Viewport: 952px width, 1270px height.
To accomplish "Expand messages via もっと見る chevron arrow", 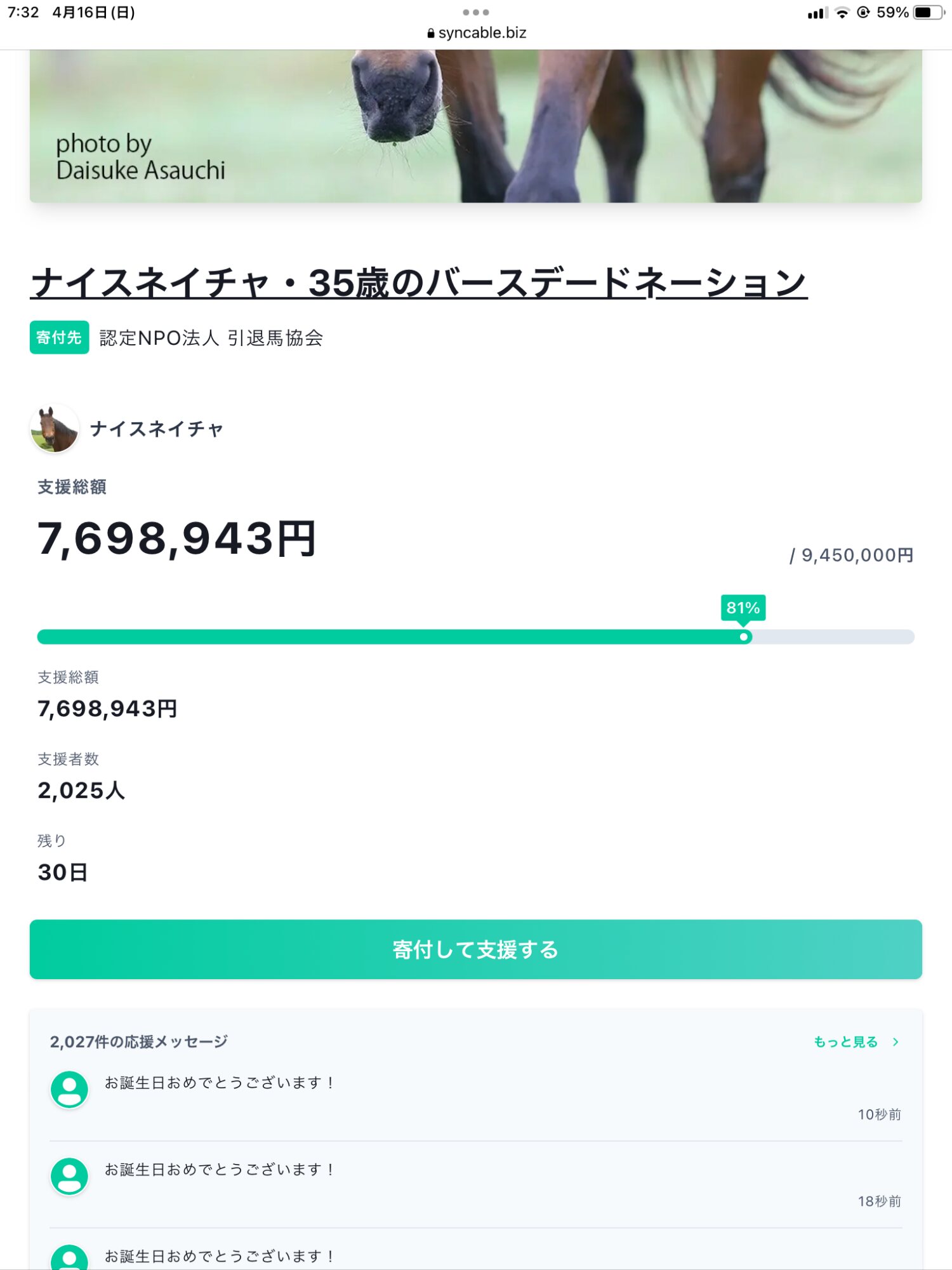I will 896,1042.
